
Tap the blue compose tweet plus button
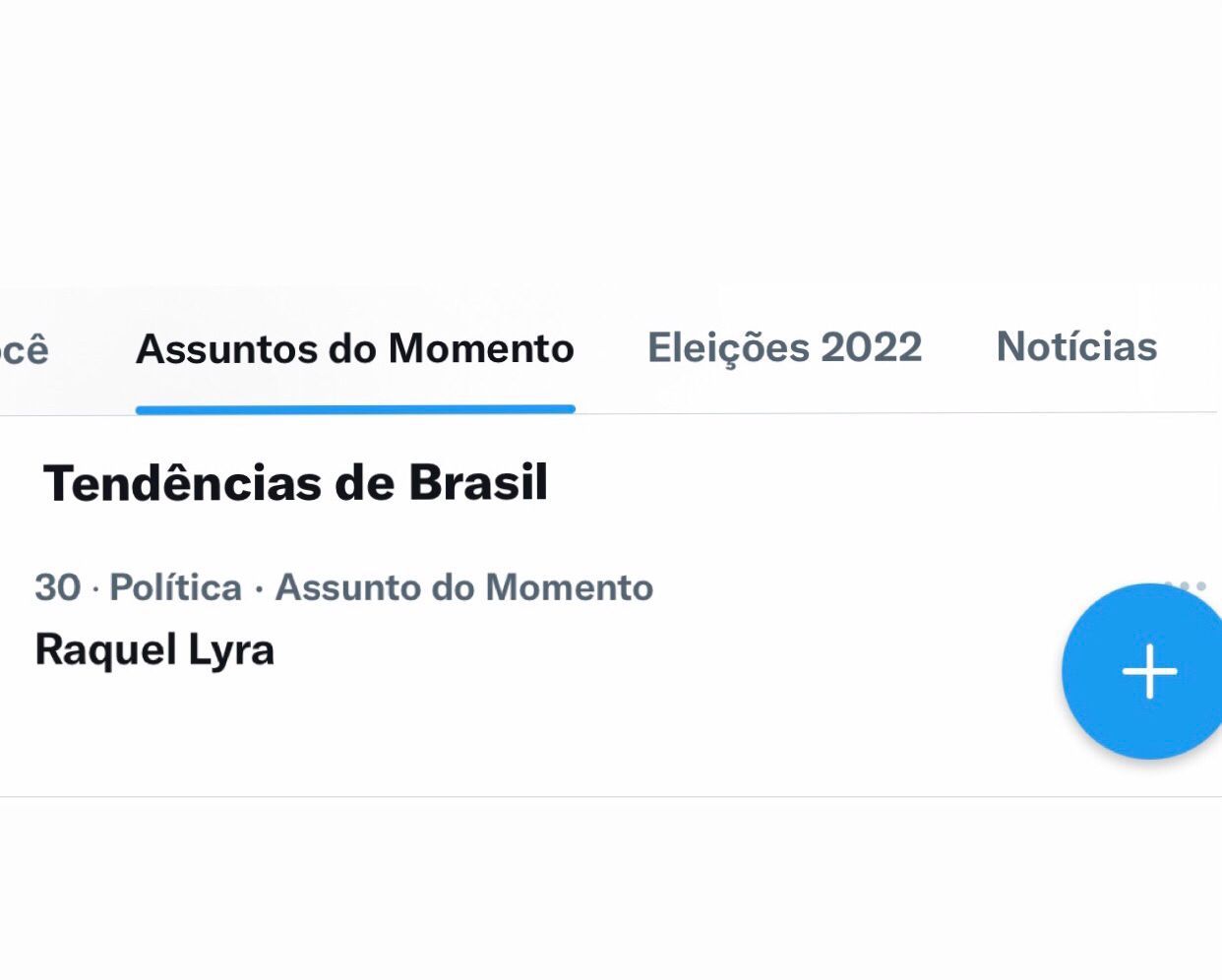pos(1146,672)
